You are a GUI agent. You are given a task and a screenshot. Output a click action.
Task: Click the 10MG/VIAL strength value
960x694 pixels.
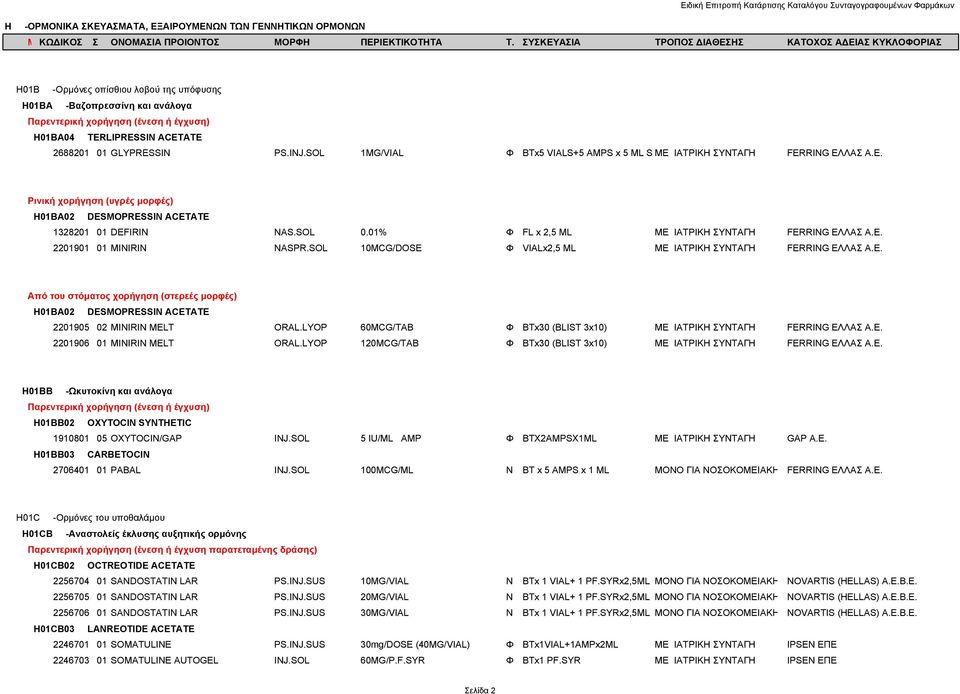click(384, 581)
